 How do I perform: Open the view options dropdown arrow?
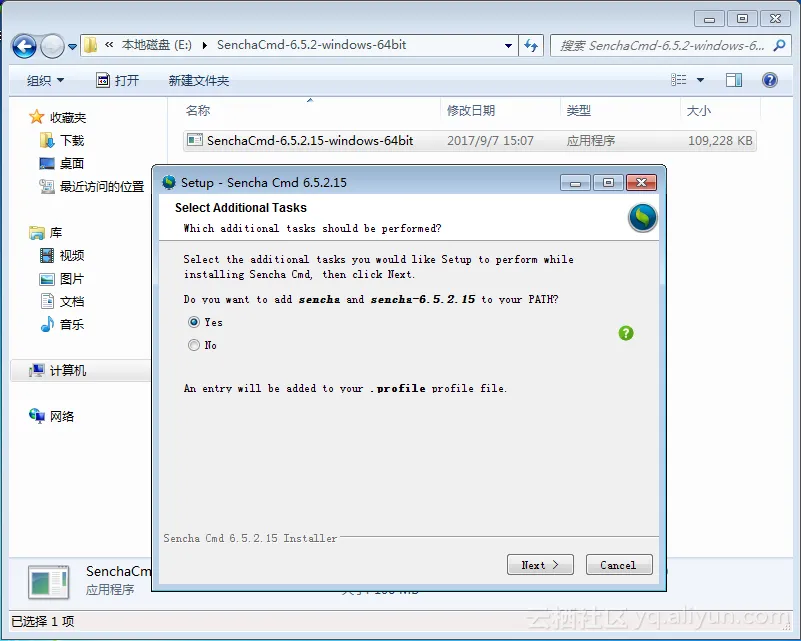click(x=700, y=80)
